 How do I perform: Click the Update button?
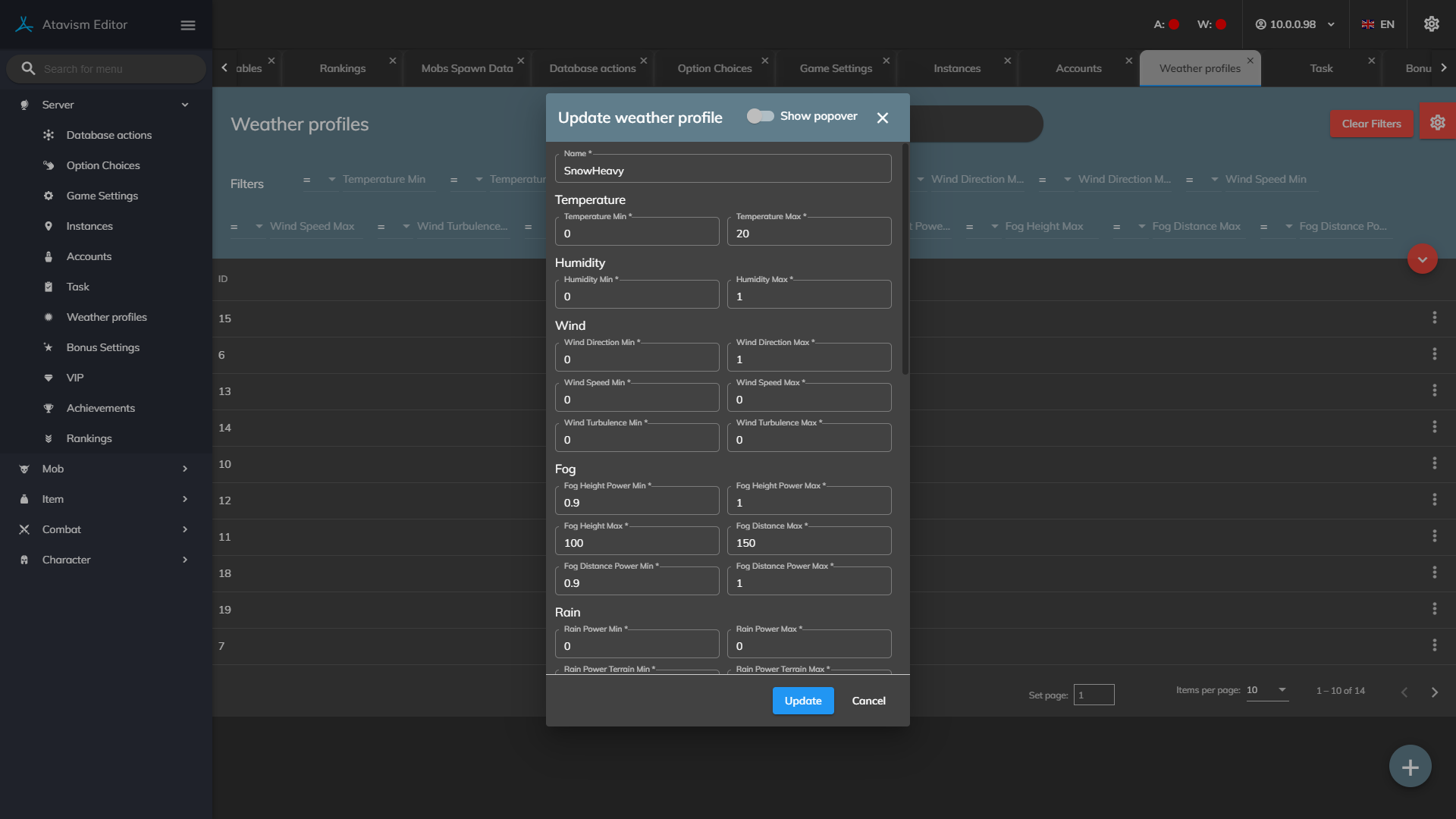802,701
